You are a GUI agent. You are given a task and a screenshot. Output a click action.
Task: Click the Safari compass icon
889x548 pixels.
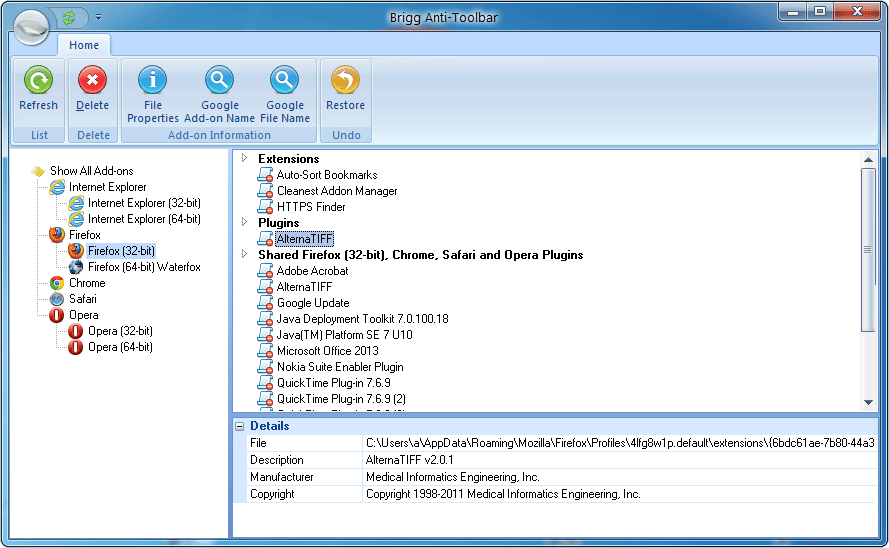pos(57,299)
